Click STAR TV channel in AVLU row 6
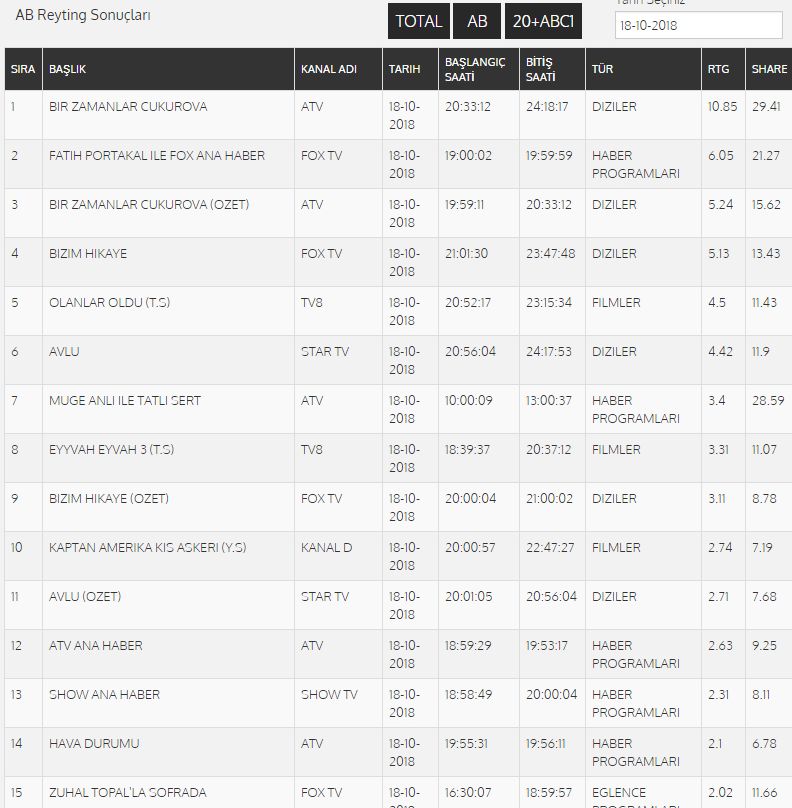This screenshot has height=808, width=792. 325,351
